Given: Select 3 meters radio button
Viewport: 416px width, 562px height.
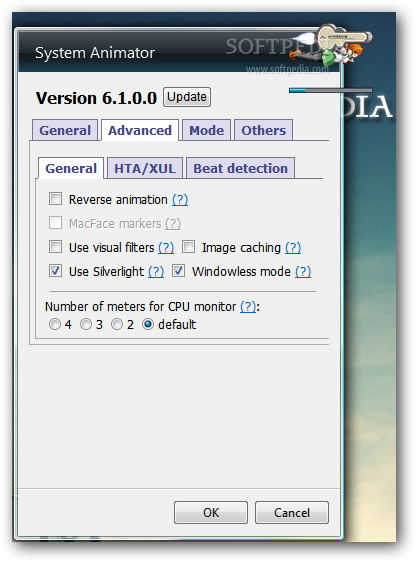Looking at the screenshot, I should click(x=86, y=324).
